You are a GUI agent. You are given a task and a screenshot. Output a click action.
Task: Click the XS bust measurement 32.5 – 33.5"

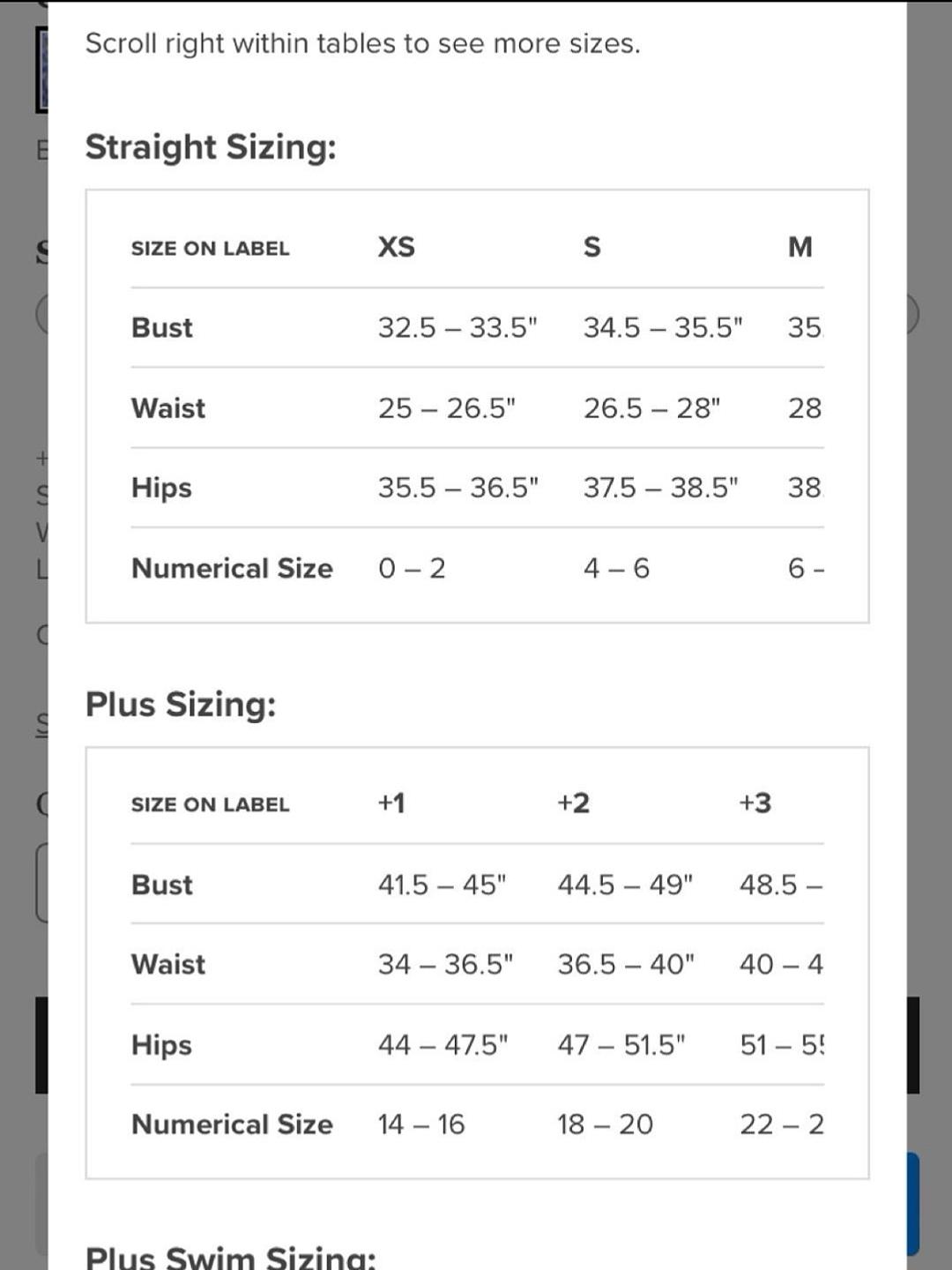[457, 328]
